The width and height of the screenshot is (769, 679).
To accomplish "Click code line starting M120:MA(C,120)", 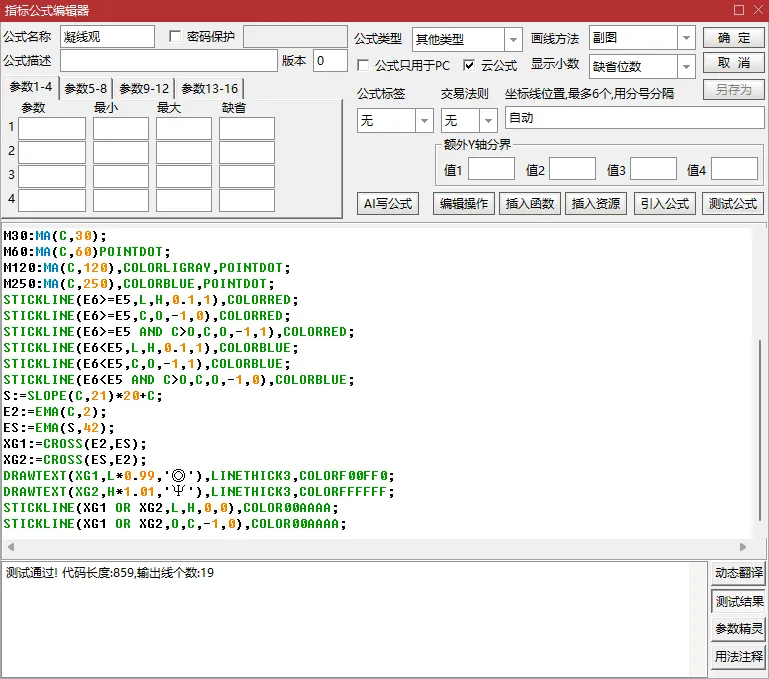I will tap(147, 268).
